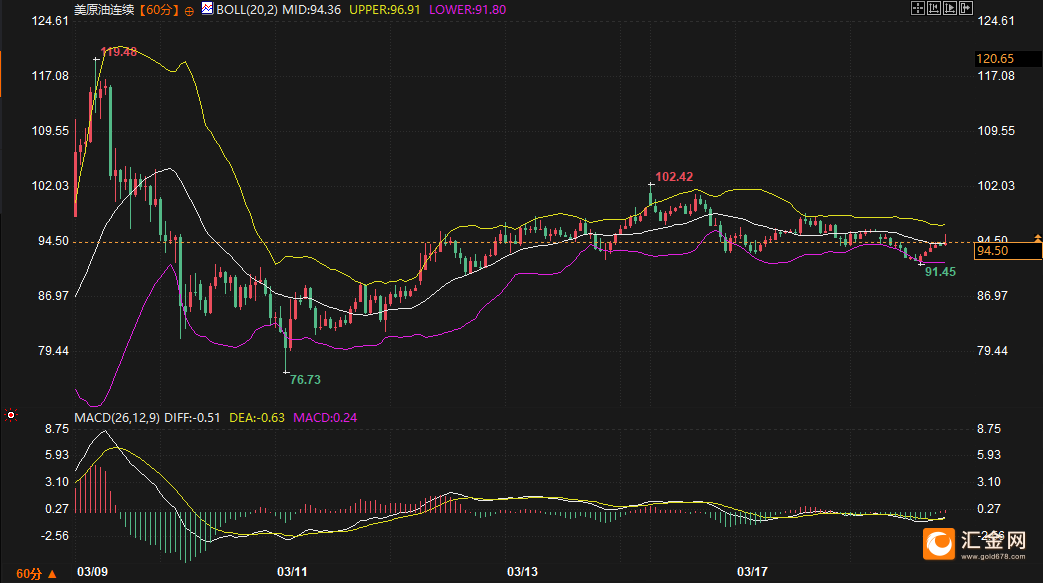Screen dimensions: 1043x583
Task: Click the 76.73 low price annotation
Action: [305, 380]
